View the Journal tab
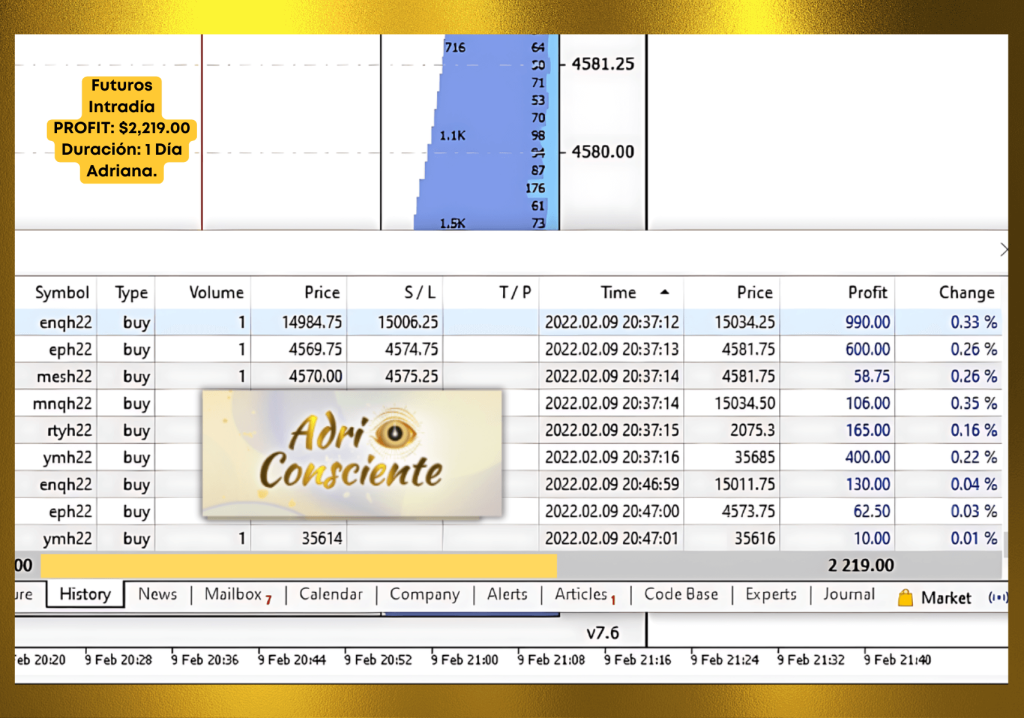The width and height of the screenshot is (1024, 718). click(849, 594)
